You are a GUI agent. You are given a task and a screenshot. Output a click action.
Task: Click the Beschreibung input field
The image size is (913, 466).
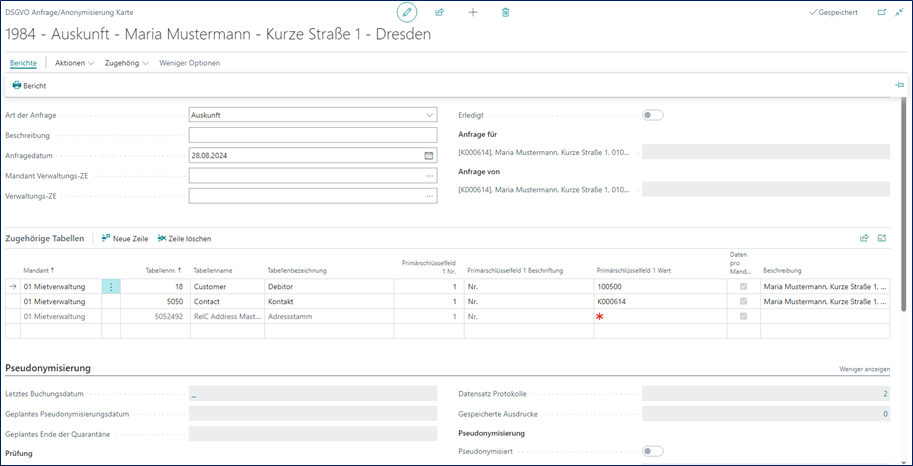(312, 135)
